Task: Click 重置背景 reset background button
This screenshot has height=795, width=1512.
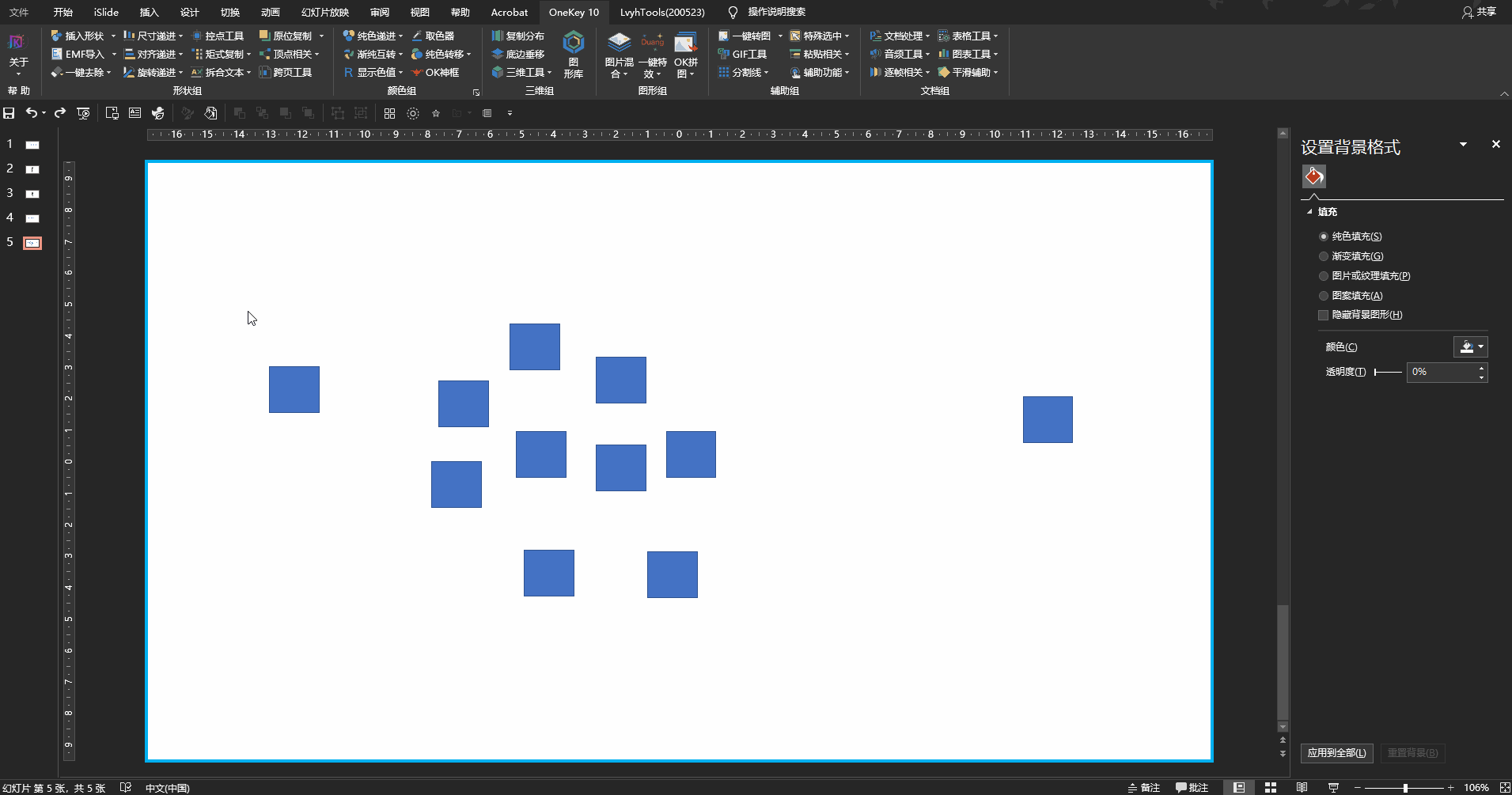Action: point(1412,753)
